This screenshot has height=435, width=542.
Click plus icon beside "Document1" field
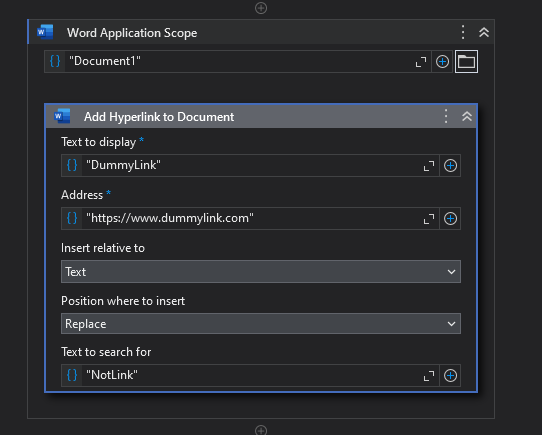pos(442,62)
